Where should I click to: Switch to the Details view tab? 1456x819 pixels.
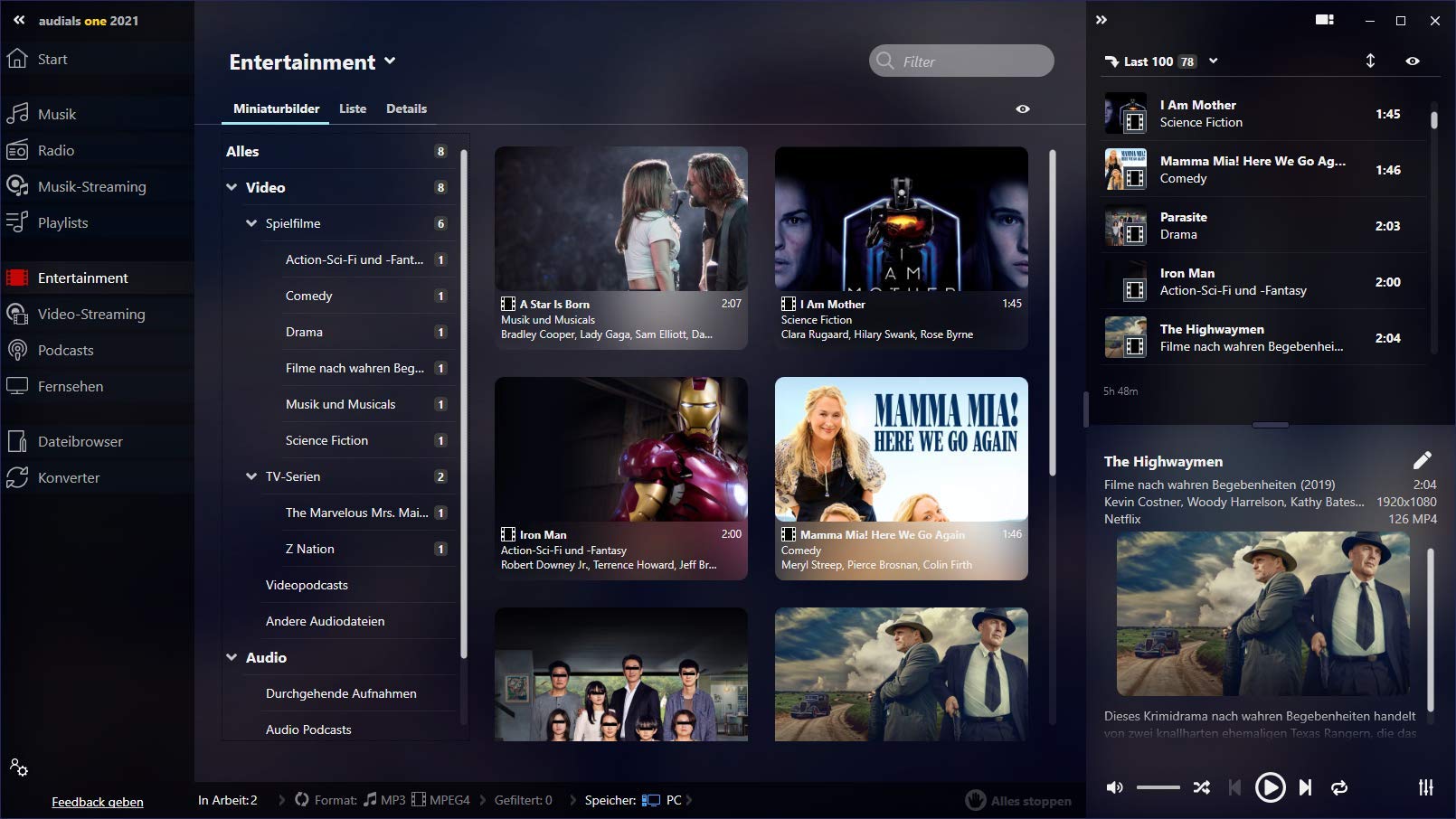coord(406,108)
